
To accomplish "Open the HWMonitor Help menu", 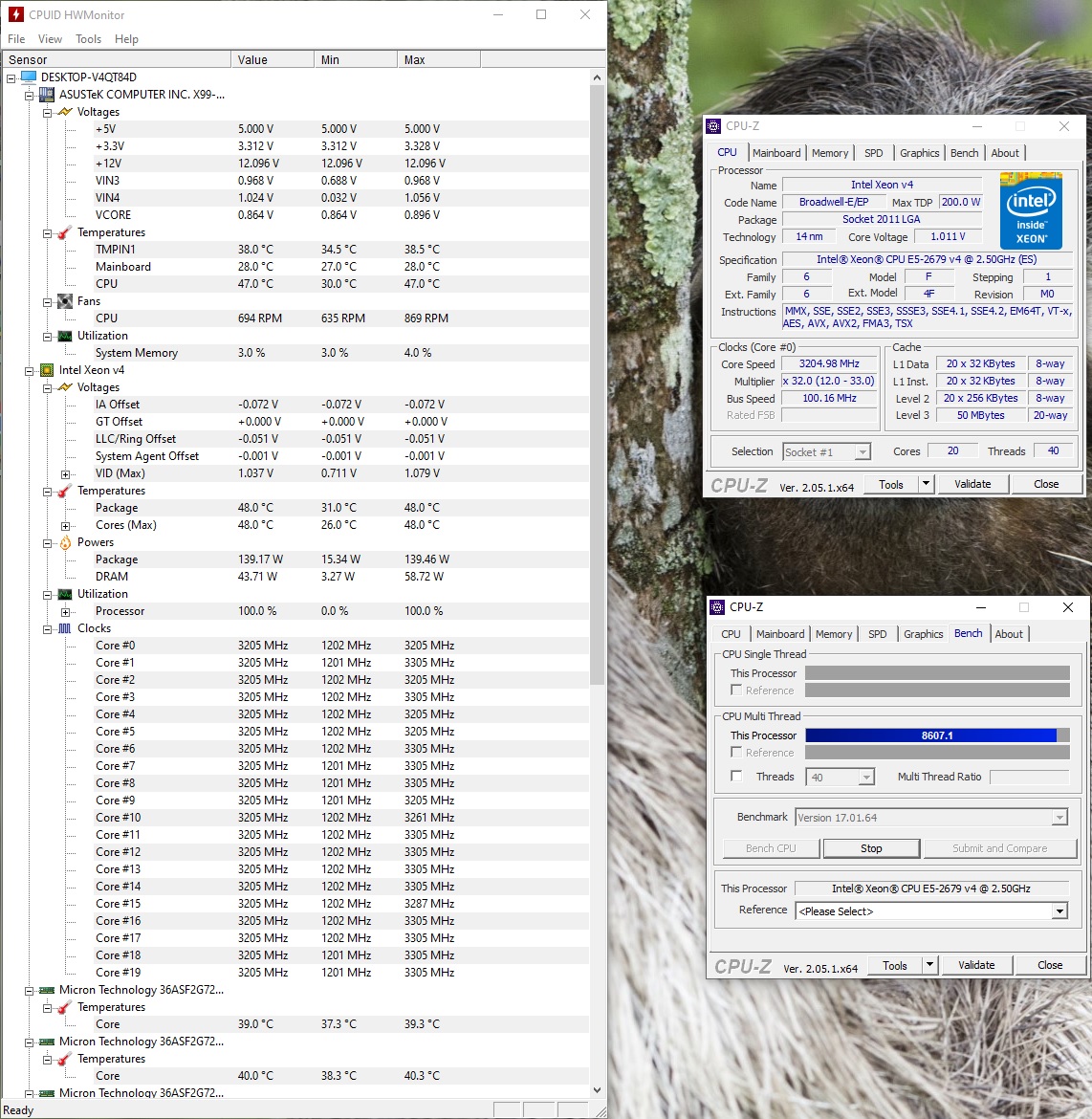I will [x=126, y=39].
